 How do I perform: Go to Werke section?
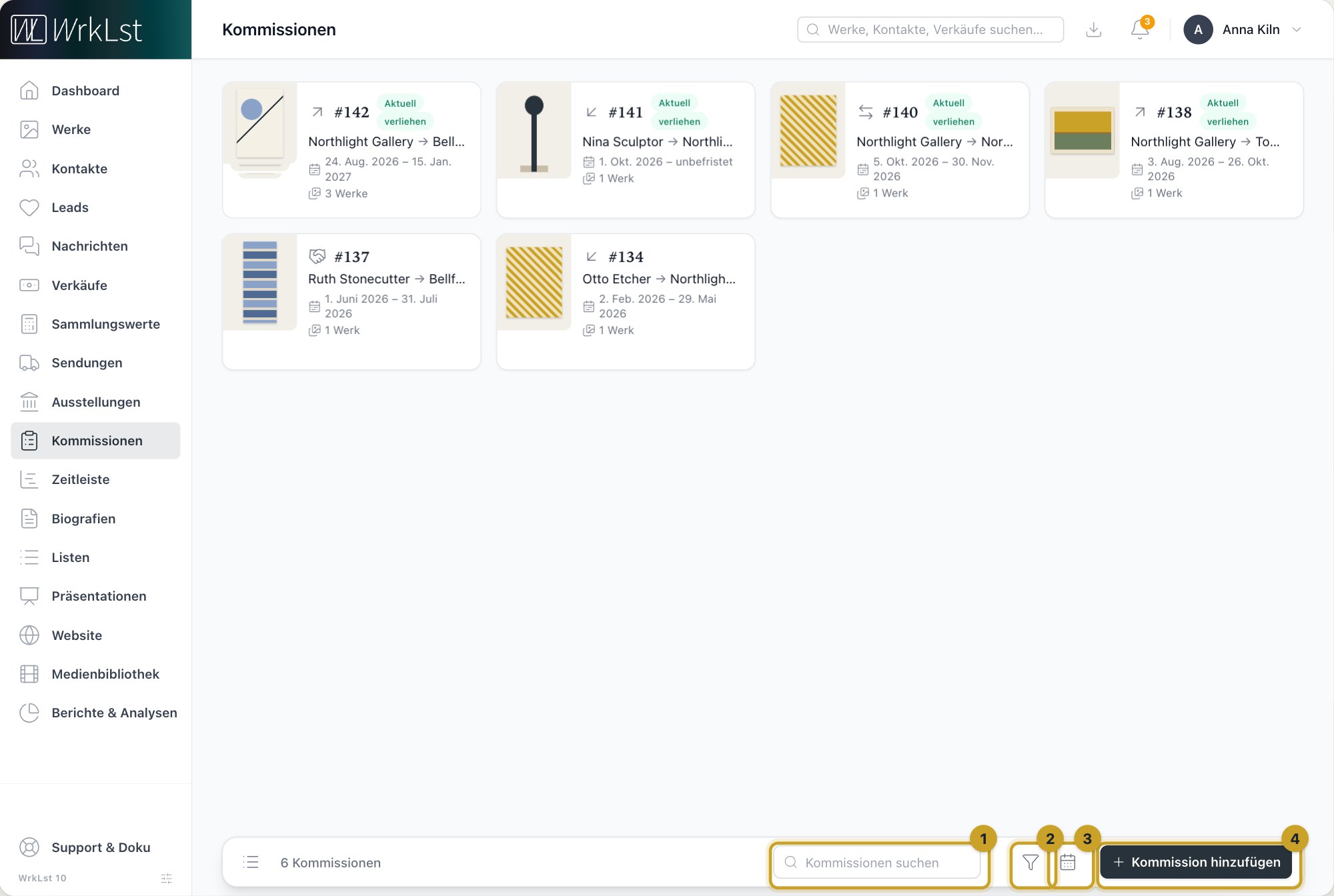pos(95,129)
